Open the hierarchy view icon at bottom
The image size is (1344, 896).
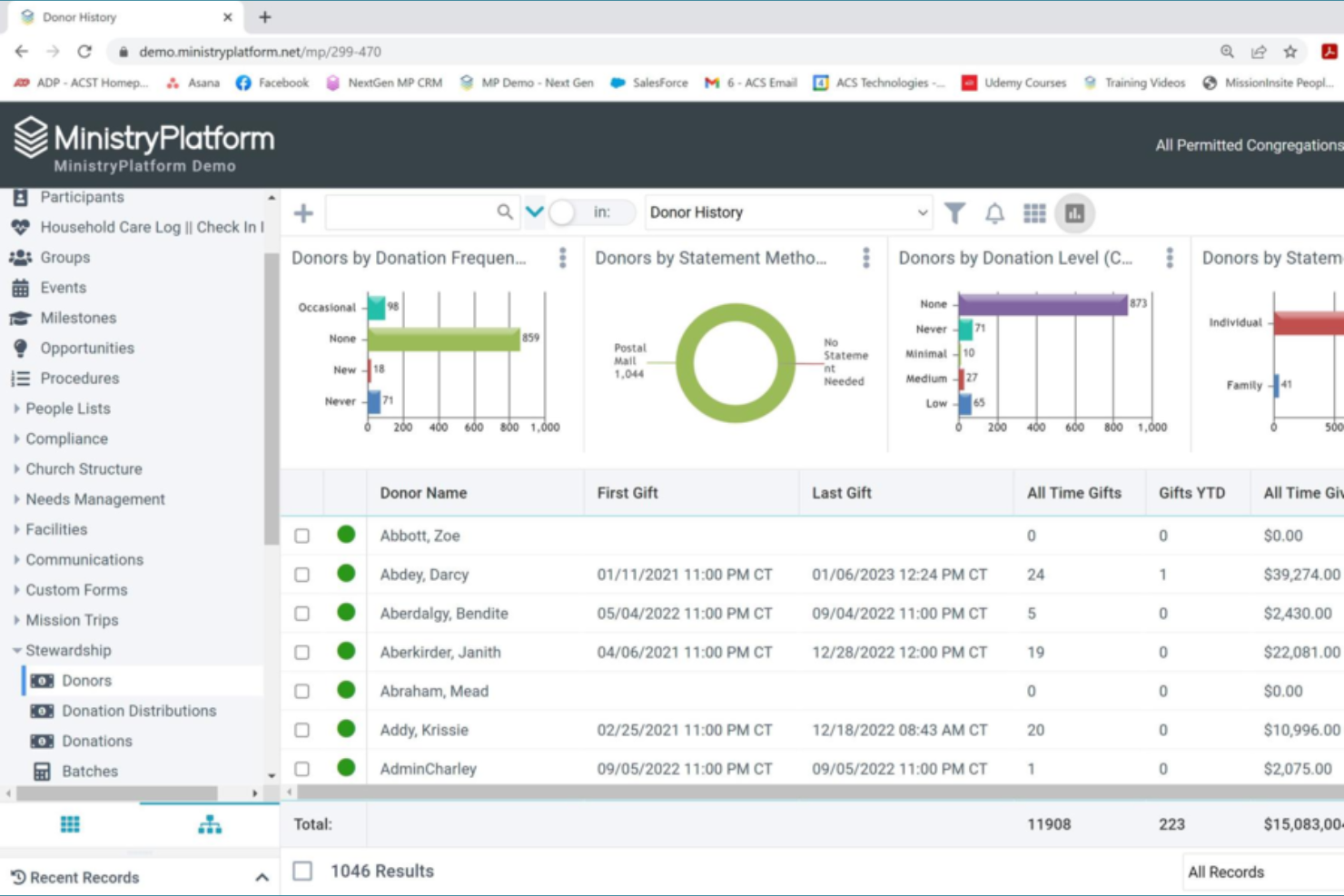pos(210,824)
